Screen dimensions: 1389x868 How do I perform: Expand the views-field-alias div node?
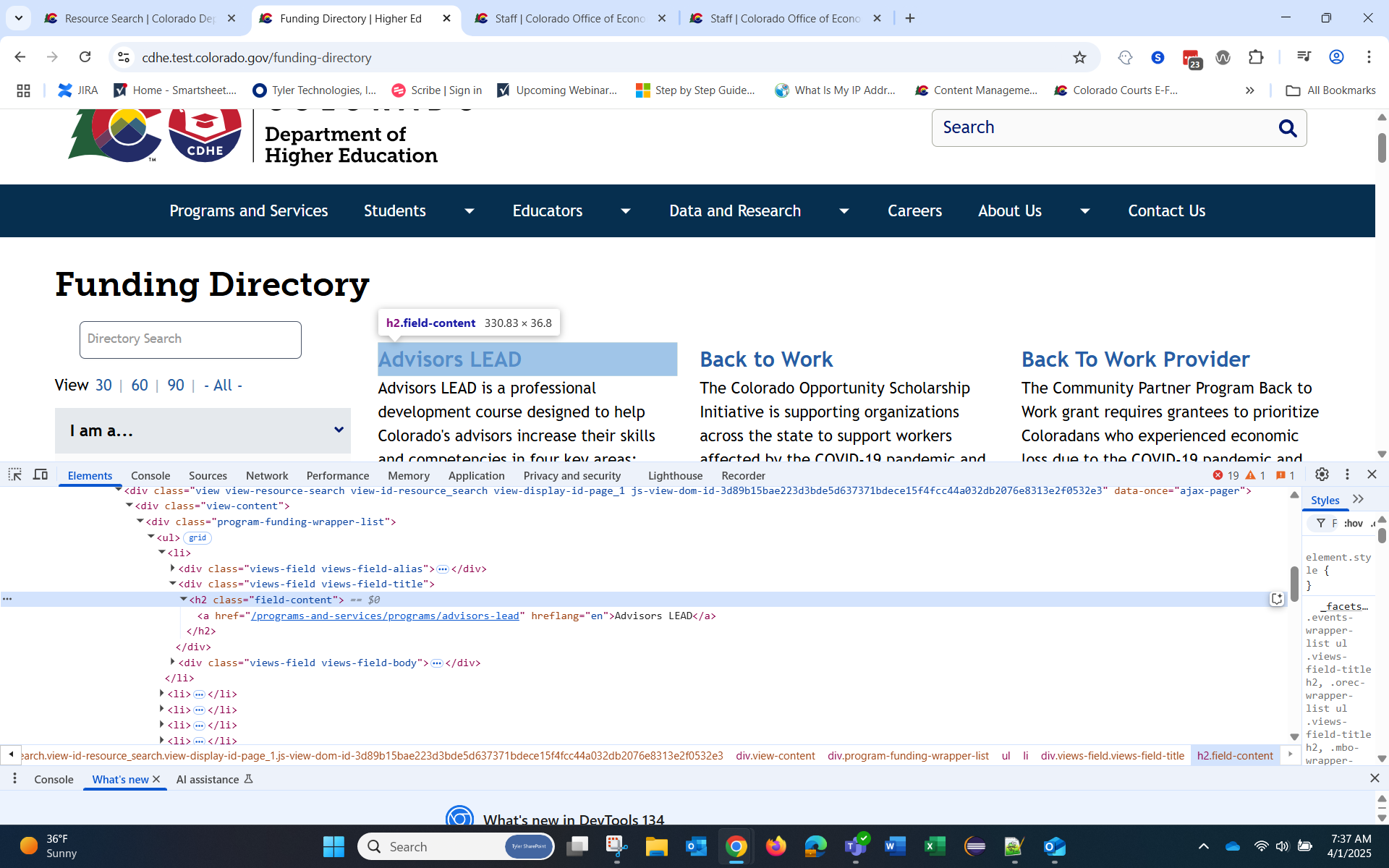coord(172,569)
